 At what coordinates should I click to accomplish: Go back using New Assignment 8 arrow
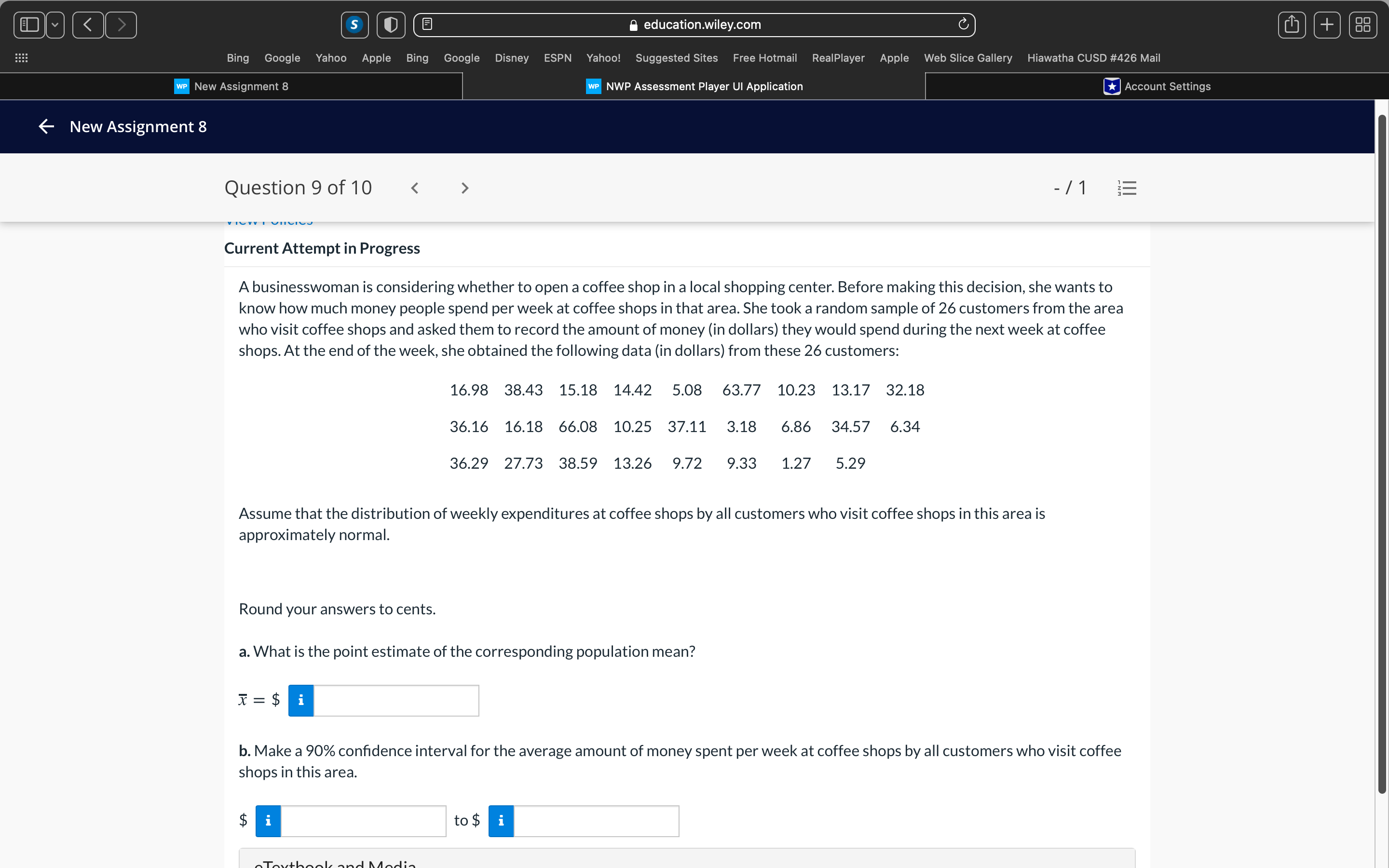pyautogui.click(x=46, y=126)
